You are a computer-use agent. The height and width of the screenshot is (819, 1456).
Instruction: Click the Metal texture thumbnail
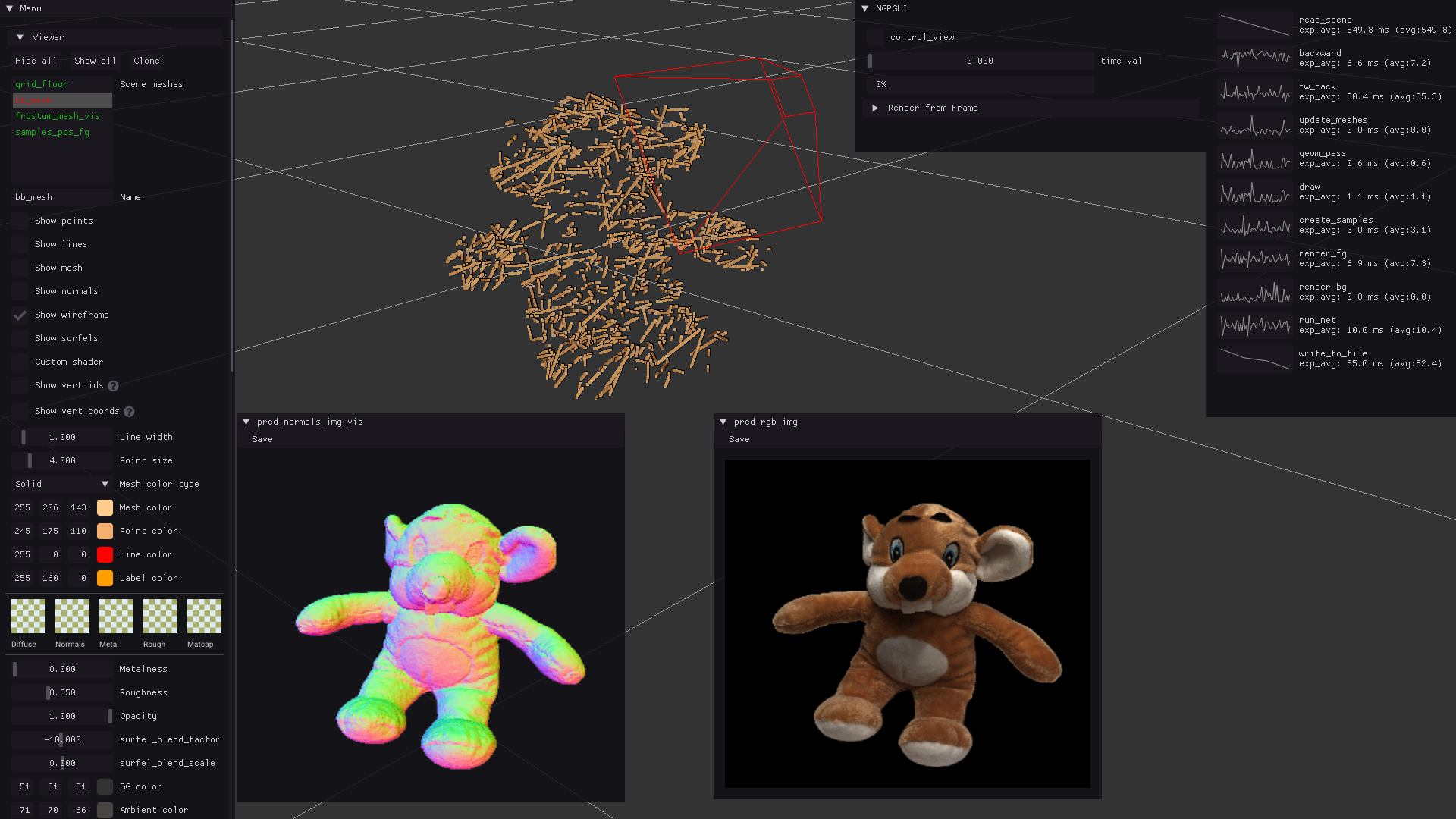pyautogui.click(x=116, y=616)
